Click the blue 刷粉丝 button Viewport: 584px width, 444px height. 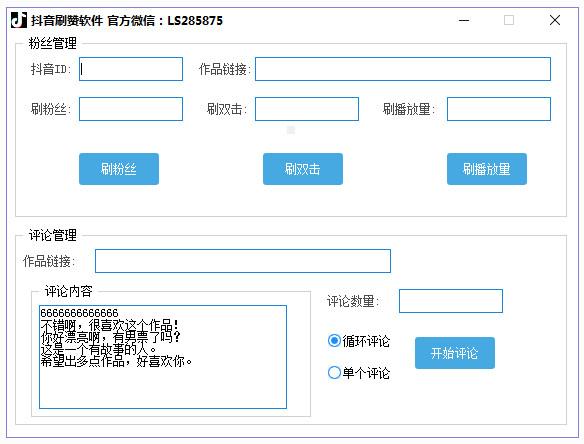(119, 169)
